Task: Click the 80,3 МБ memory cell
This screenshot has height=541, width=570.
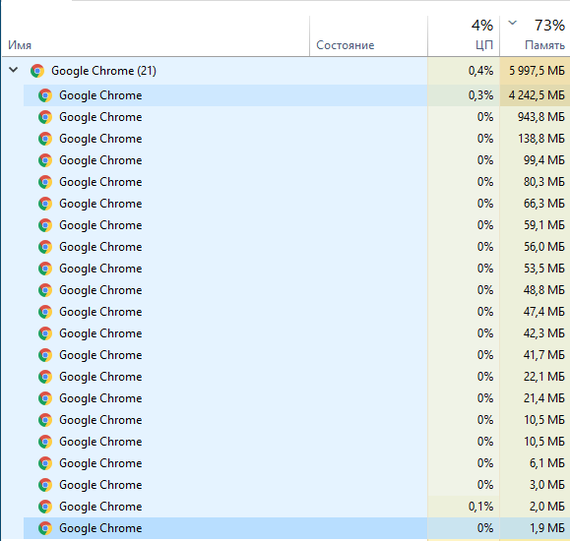Action: click(535, 182)
